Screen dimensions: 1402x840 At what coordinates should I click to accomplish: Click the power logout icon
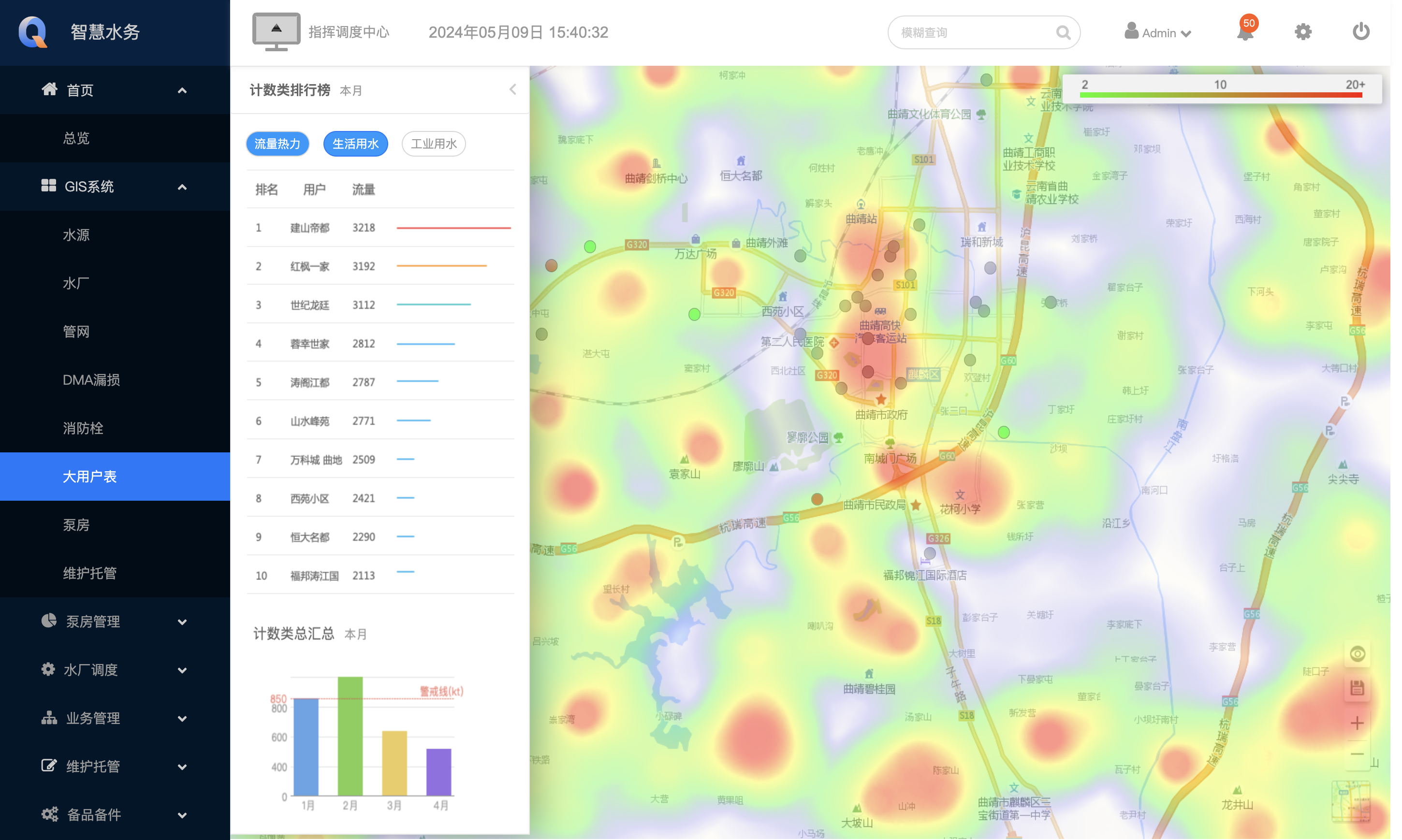(1361, 32)
